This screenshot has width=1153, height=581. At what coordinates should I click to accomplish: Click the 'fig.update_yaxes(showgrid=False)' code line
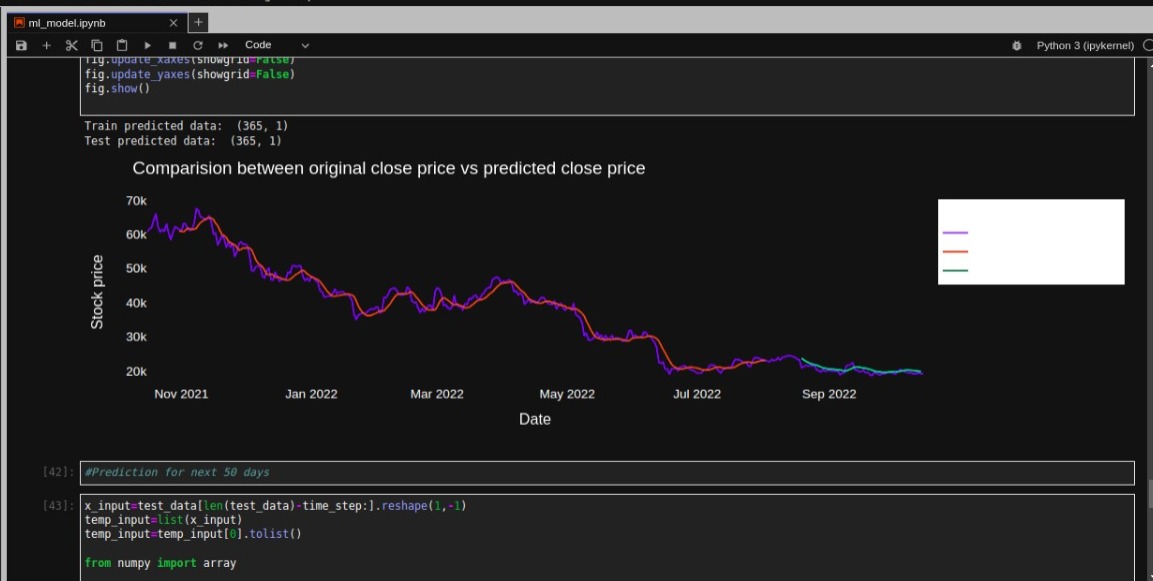tap(190, 74)
